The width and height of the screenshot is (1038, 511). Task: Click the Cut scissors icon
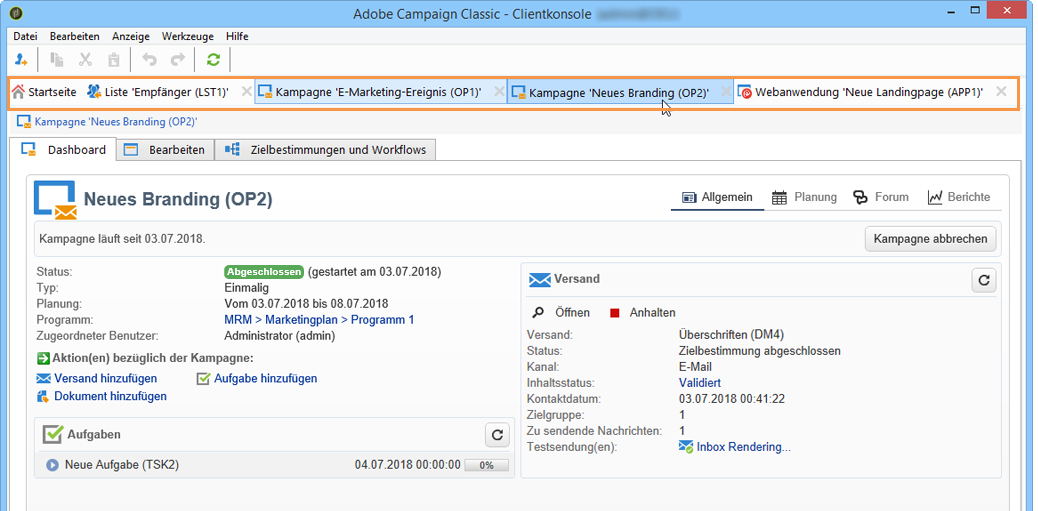(85, 60)
